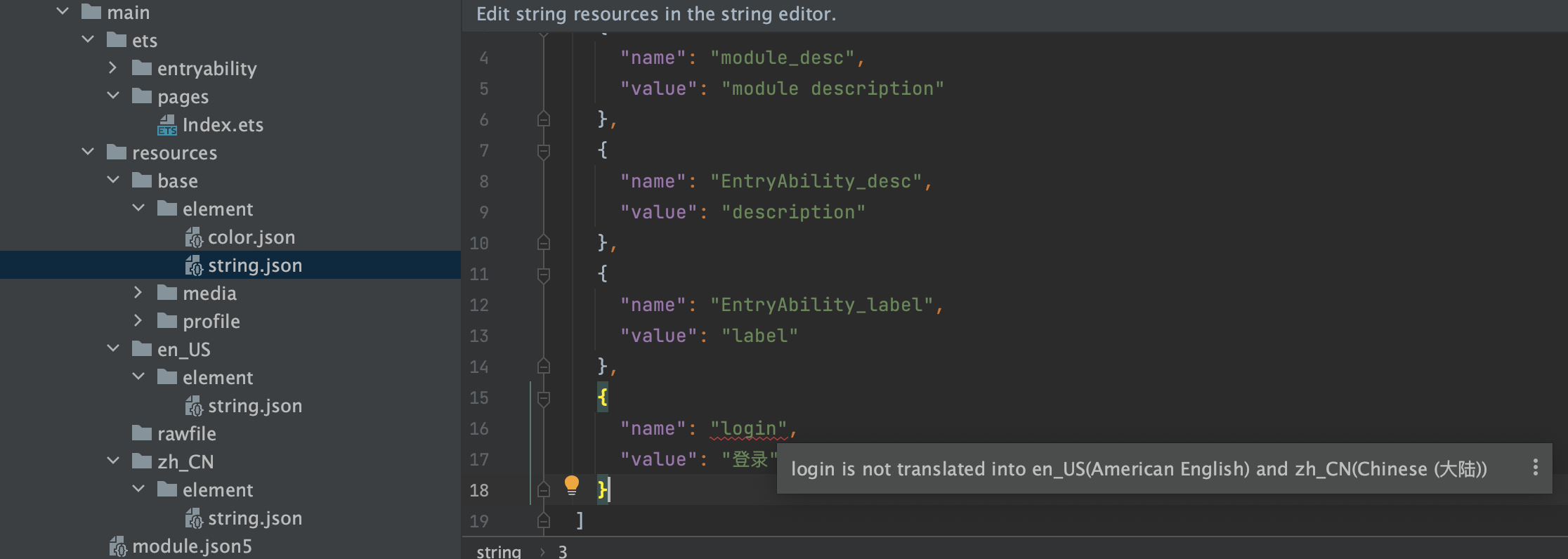Open the three-dot menu in the warning tooltip
This screenshot has width=1568, height=559.
1535,468
